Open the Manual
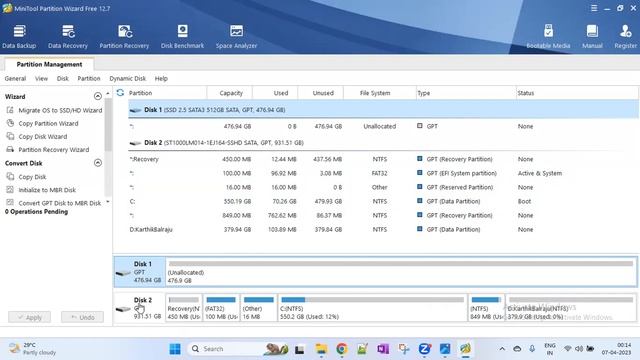Screen dimensions: 640x360 592,37
